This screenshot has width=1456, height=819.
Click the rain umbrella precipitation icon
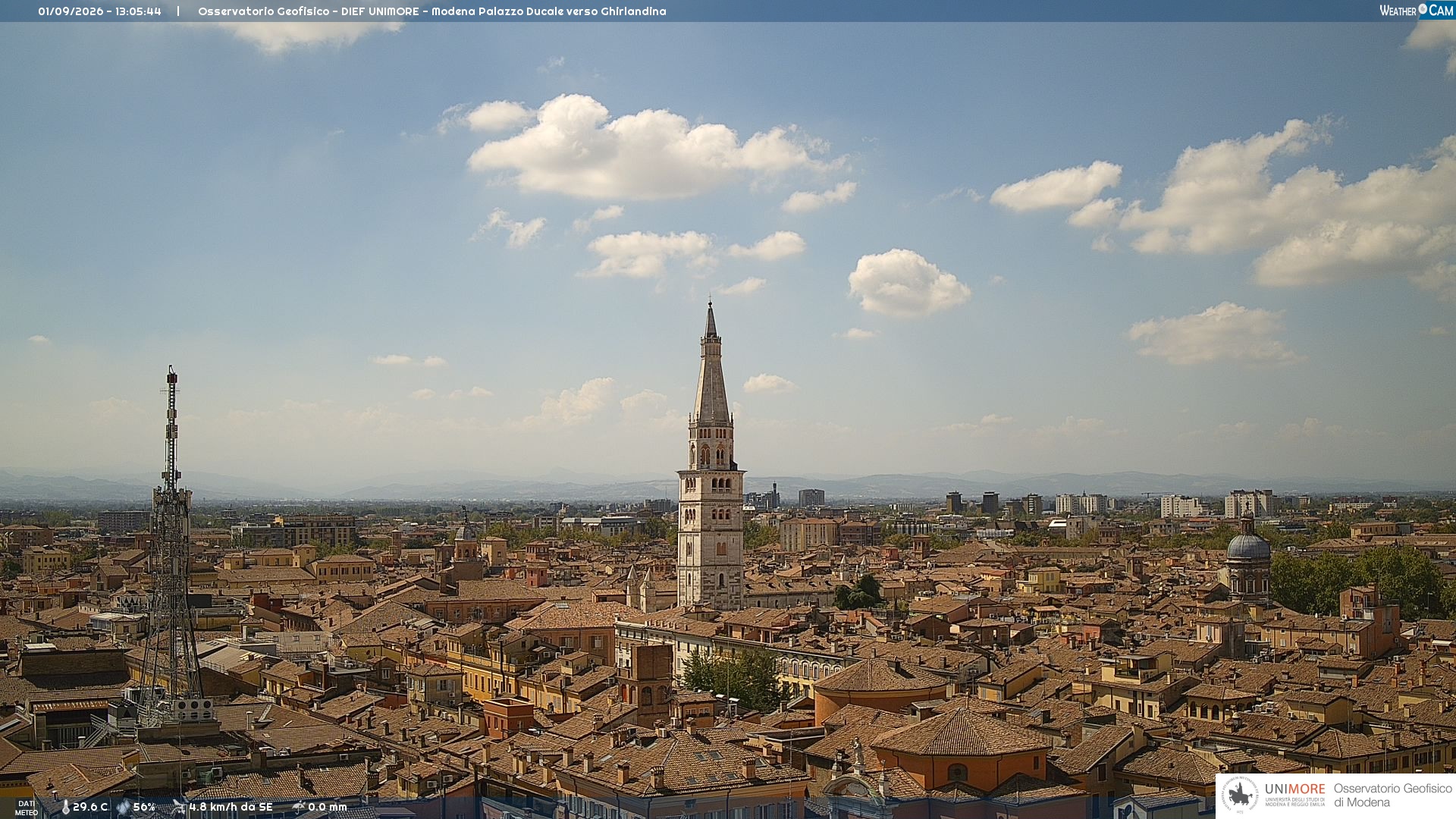point(299,807)
